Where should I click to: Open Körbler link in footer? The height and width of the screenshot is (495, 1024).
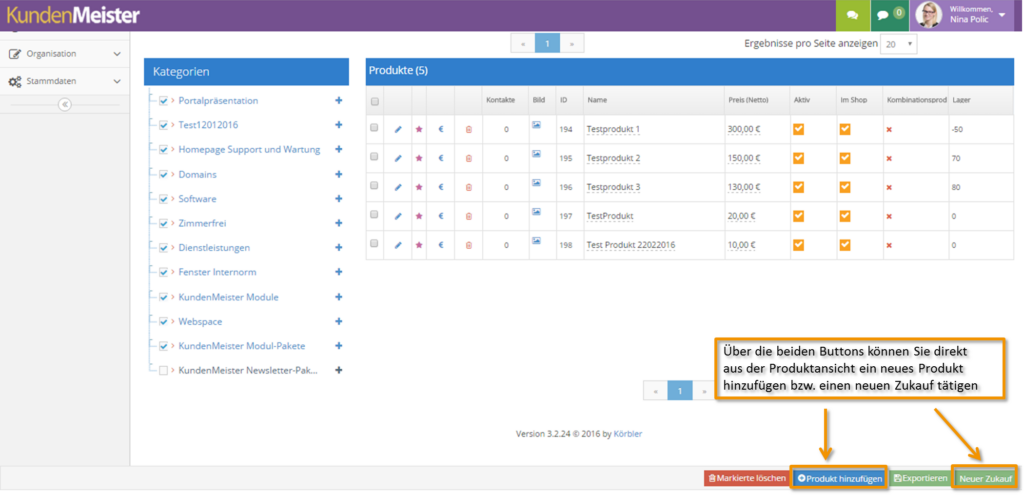628,434
